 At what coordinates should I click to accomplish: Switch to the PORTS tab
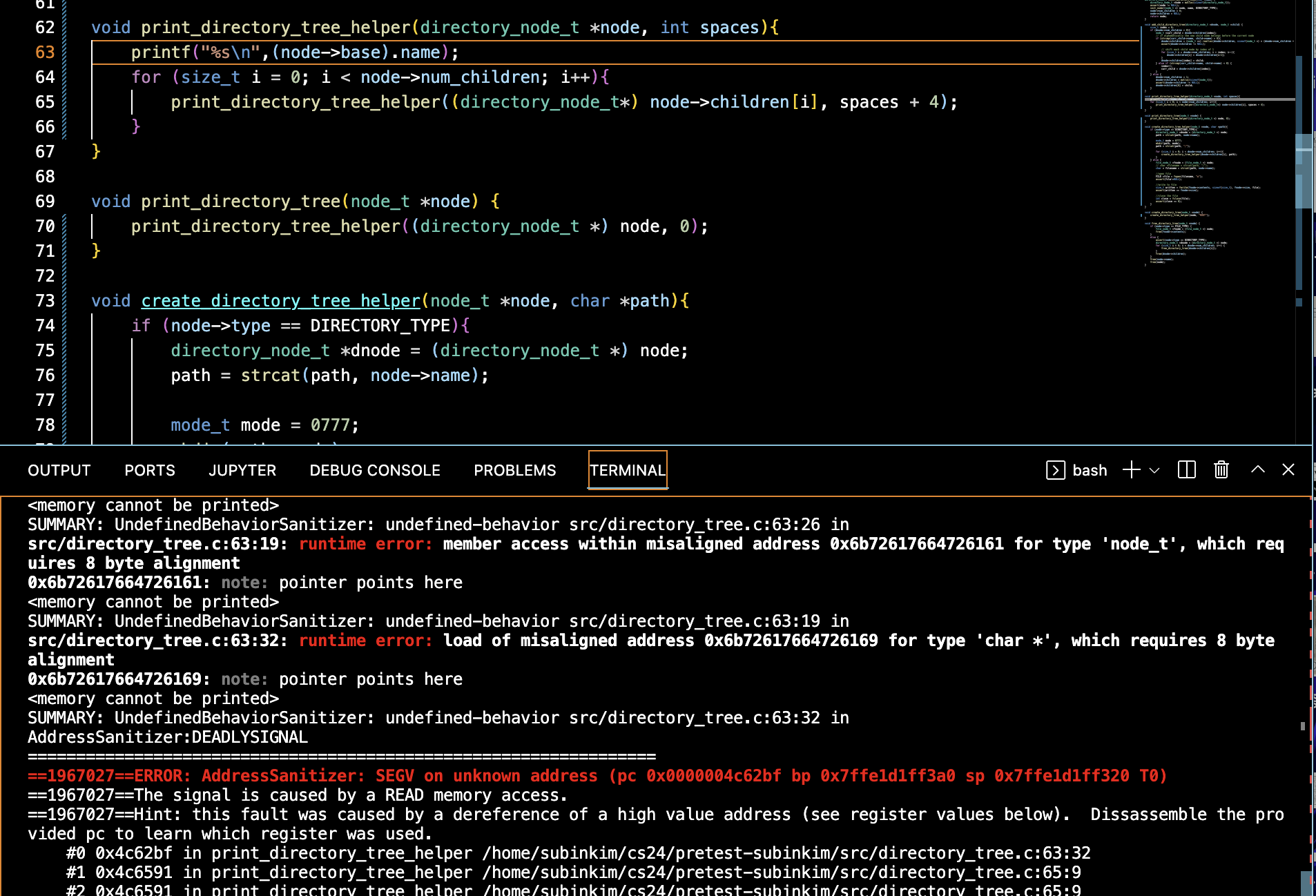point(150,470)
